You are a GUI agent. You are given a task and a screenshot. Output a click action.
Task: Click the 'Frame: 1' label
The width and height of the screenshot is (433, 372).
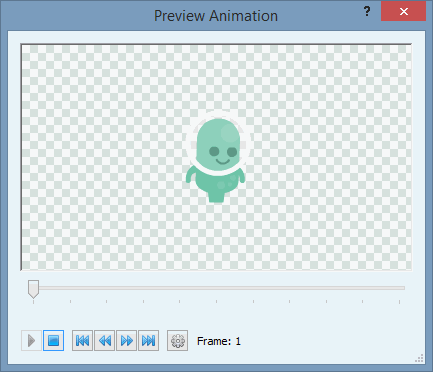pyautogui.click(x=219, y=341)
